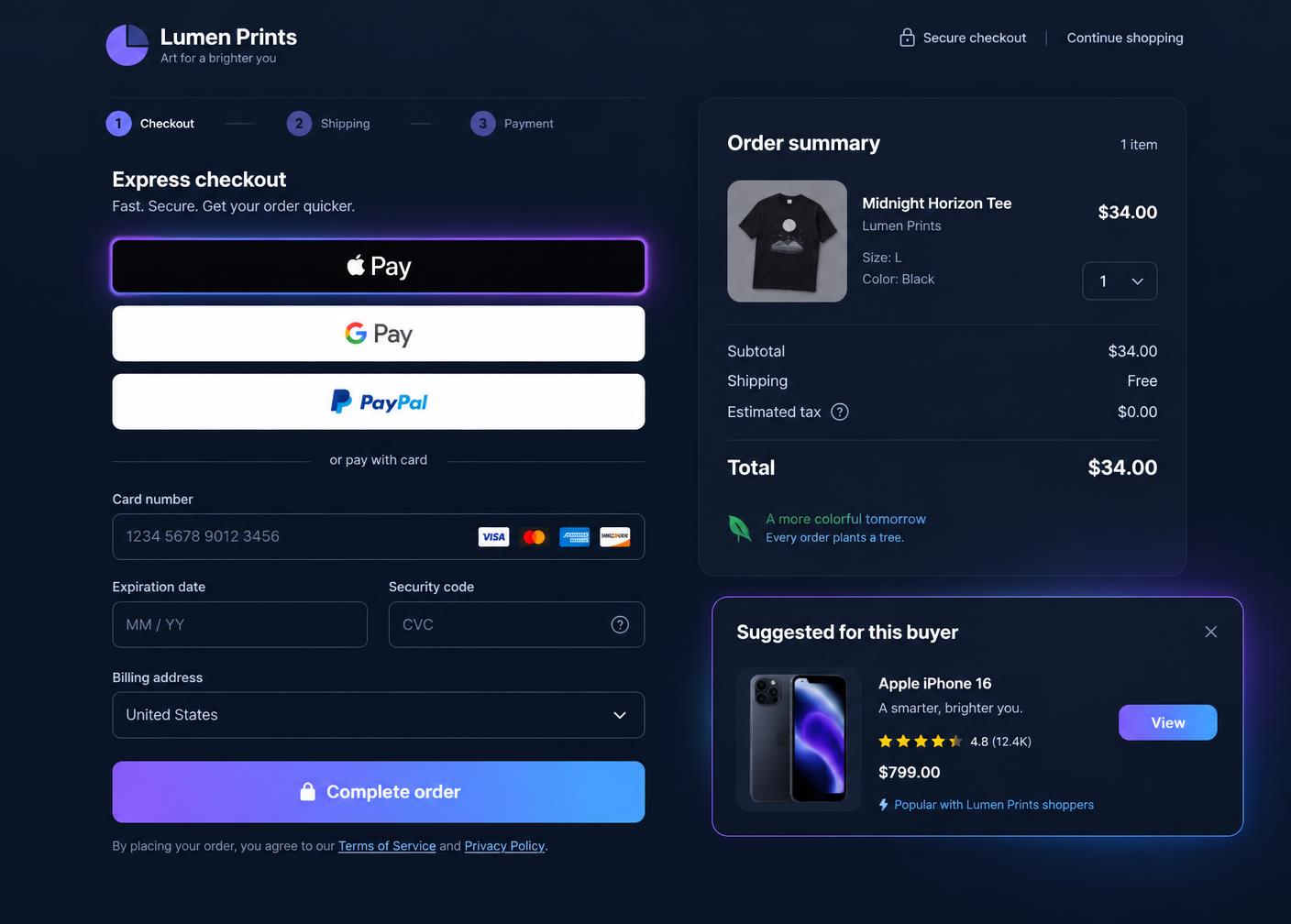Viewport: 1291px width, 924px height.
Task: Click the '1 item' count text
Action: click(x=1139, y=145)
